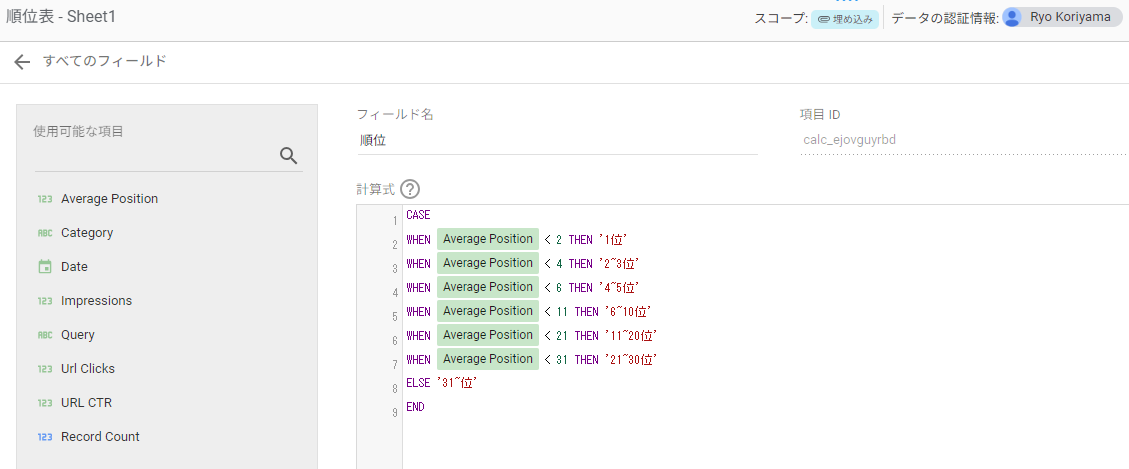Click the blue number icon beside Record Count
1129x469 pixels.
pyautogui.click(x=44, y=437)
